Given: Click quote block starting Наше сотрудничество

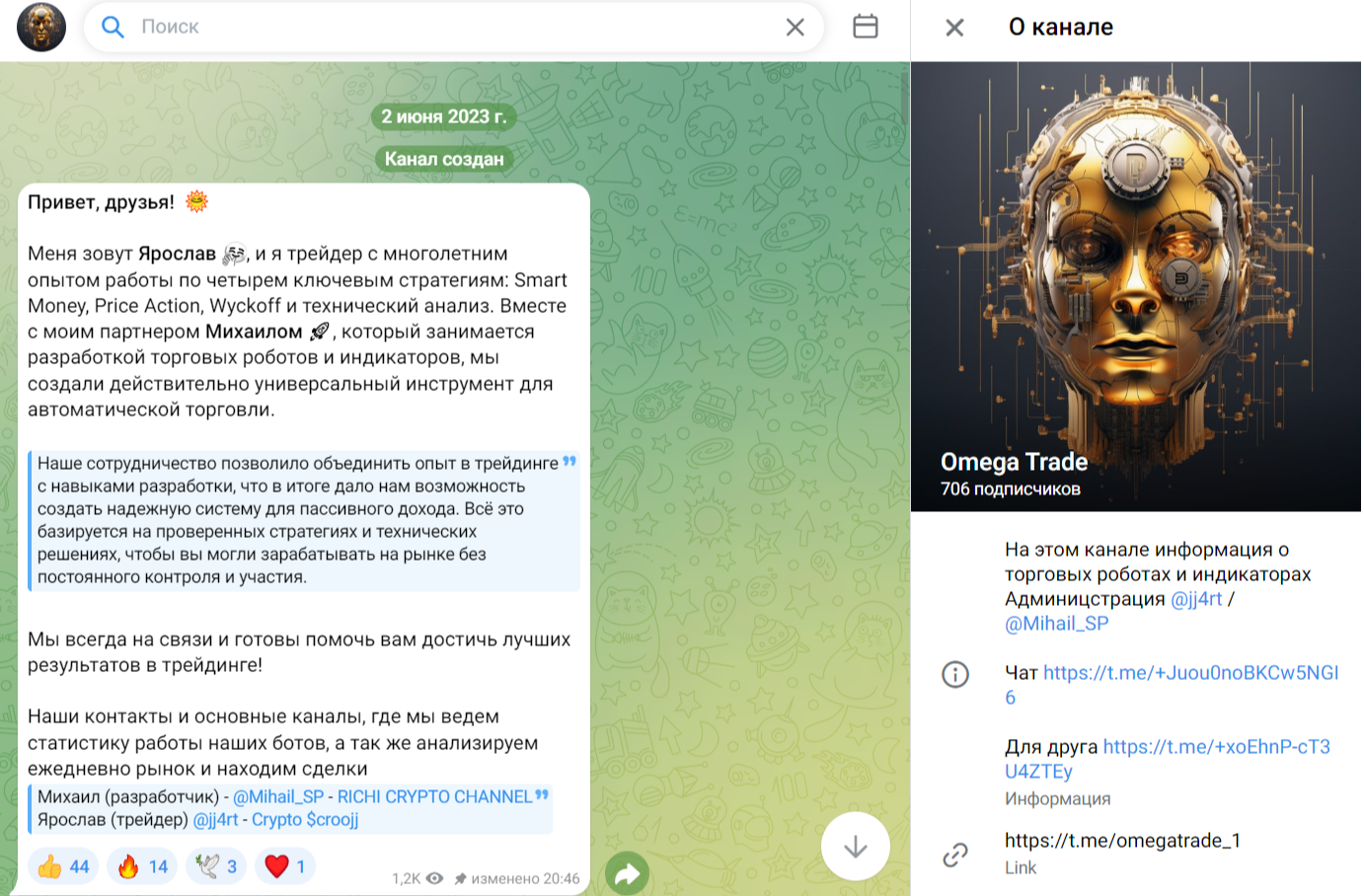Looking at the screenshot, I should coord(304,520).
